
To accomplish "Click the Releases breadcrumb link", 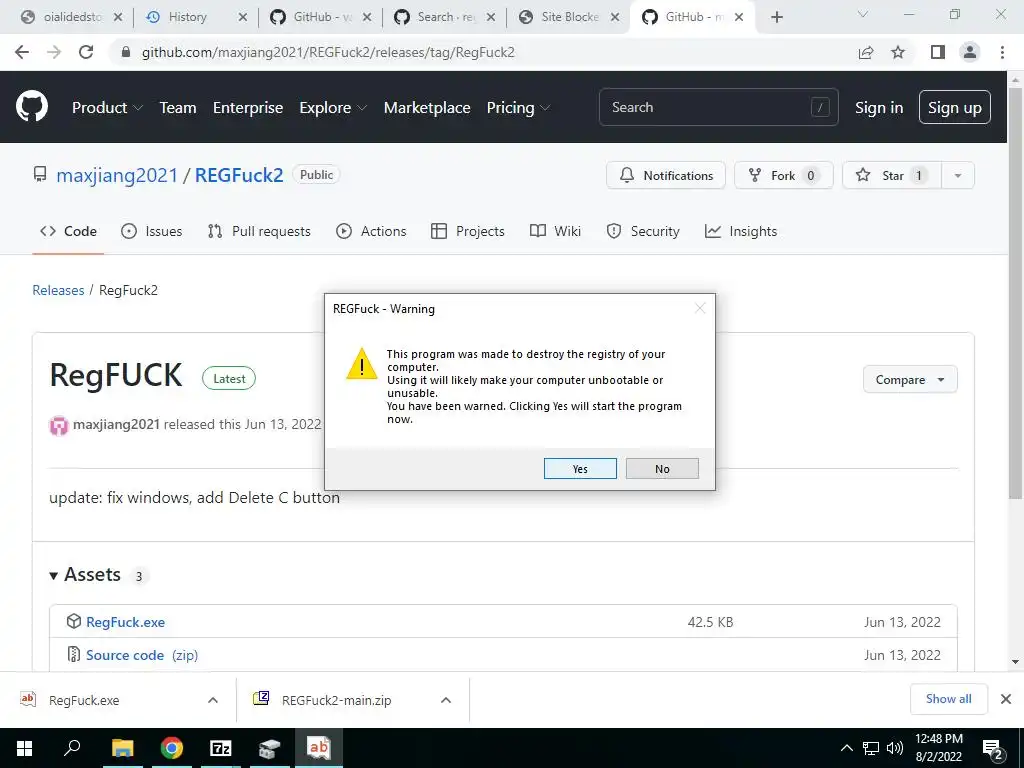I will [58, 290].
